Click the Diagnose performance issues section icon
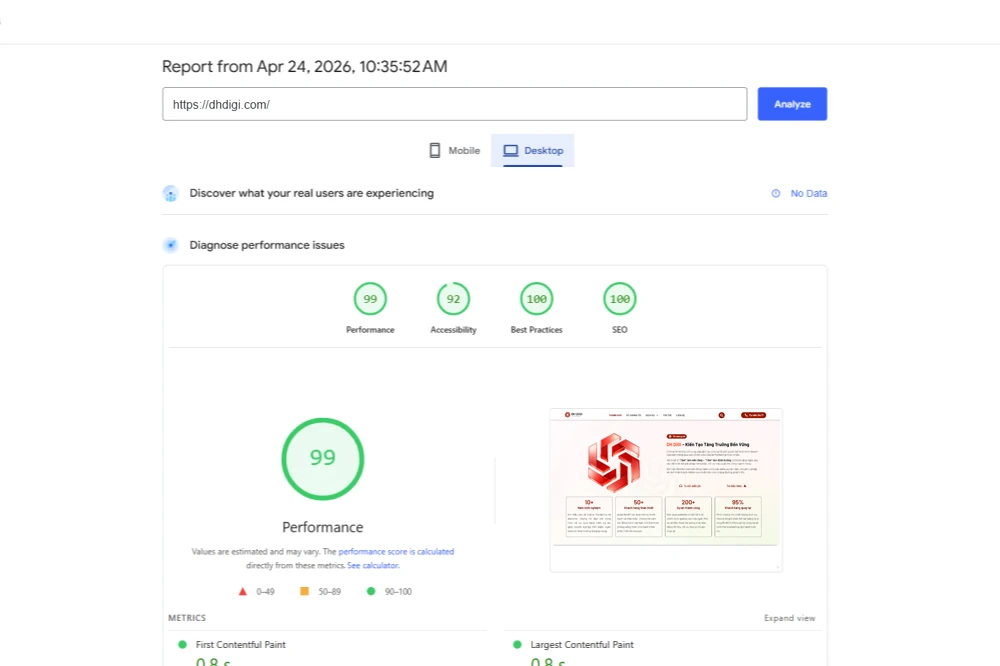Screen dimensions: 1000x666 click(170, 245)
